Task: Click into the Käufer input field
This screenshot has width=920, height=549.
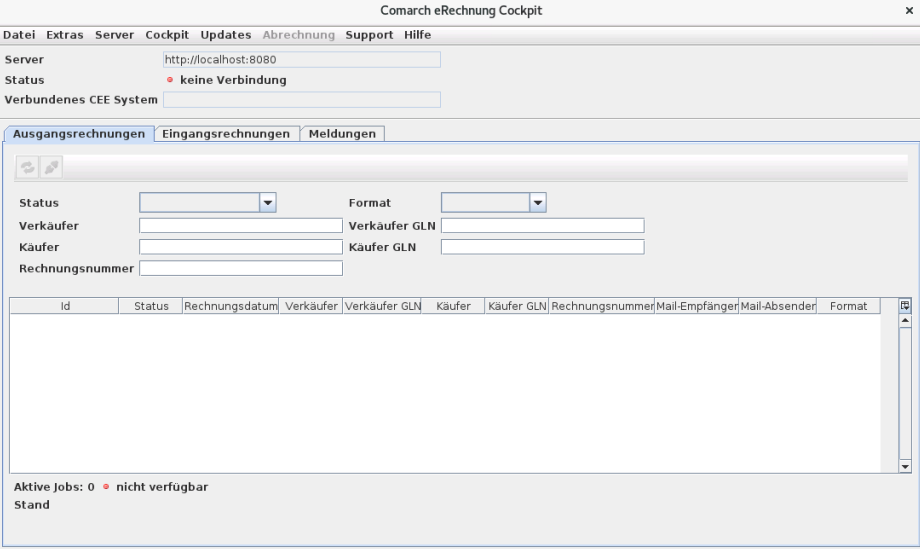Action: click(x=241, y=247)
